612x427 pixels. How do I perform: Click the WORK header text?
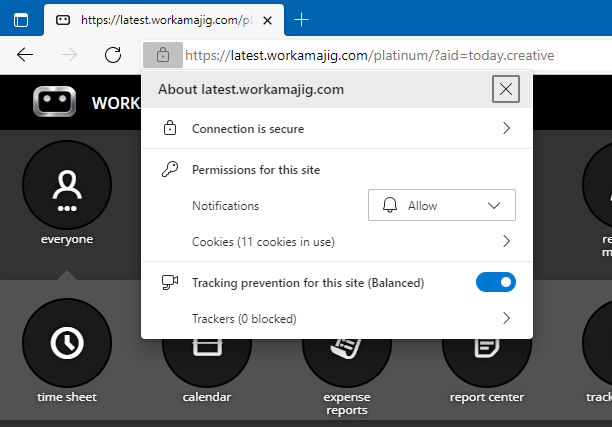pos(116,103)
